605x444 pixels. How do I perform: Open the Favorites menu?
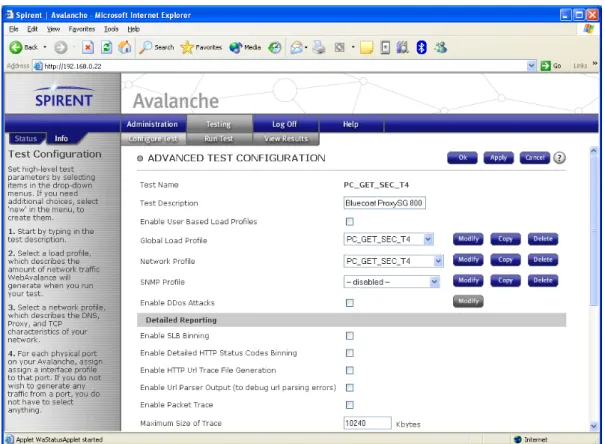coord(82,29)
